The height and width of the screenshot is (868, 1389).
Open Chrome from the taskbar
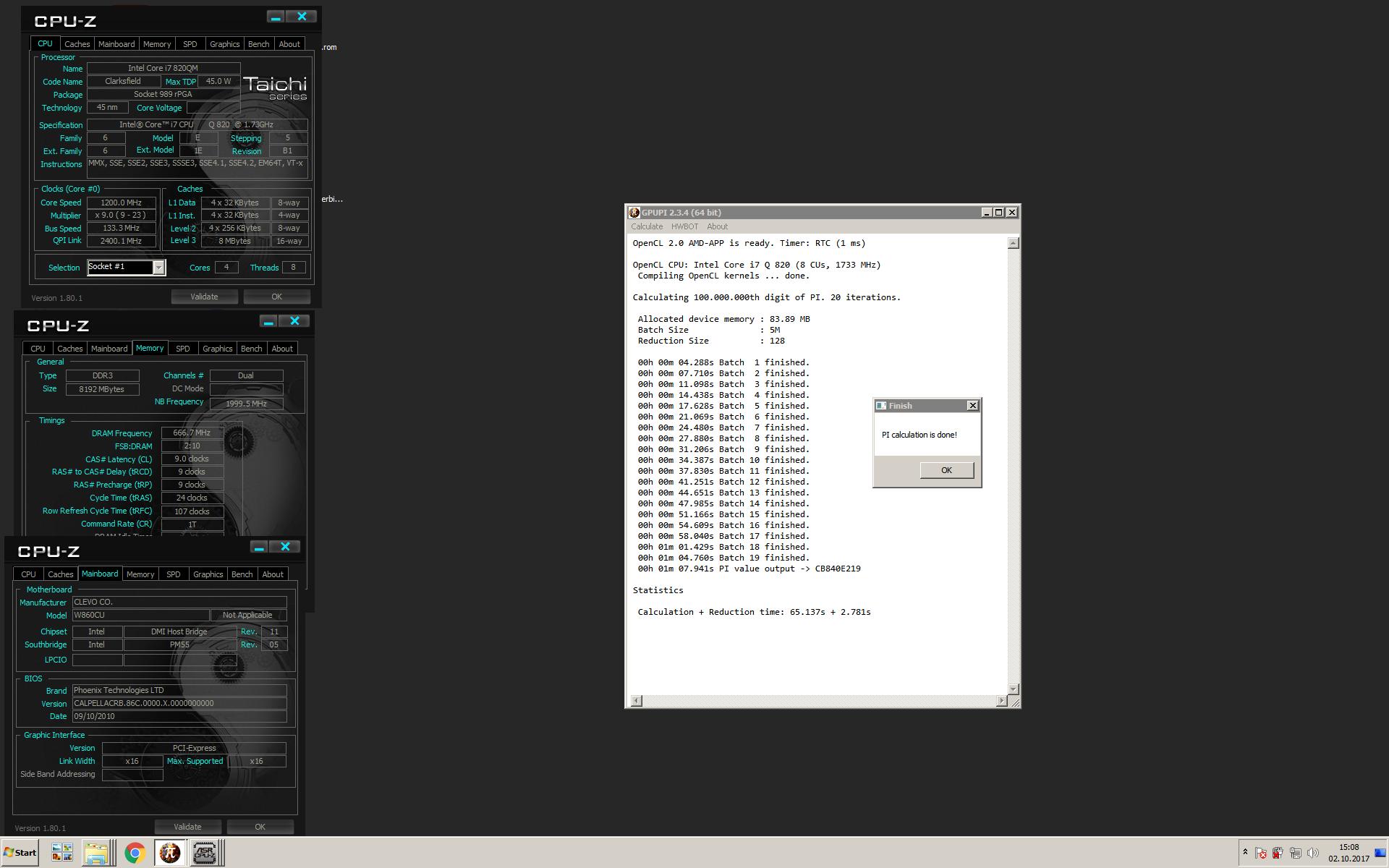point(134,853)
